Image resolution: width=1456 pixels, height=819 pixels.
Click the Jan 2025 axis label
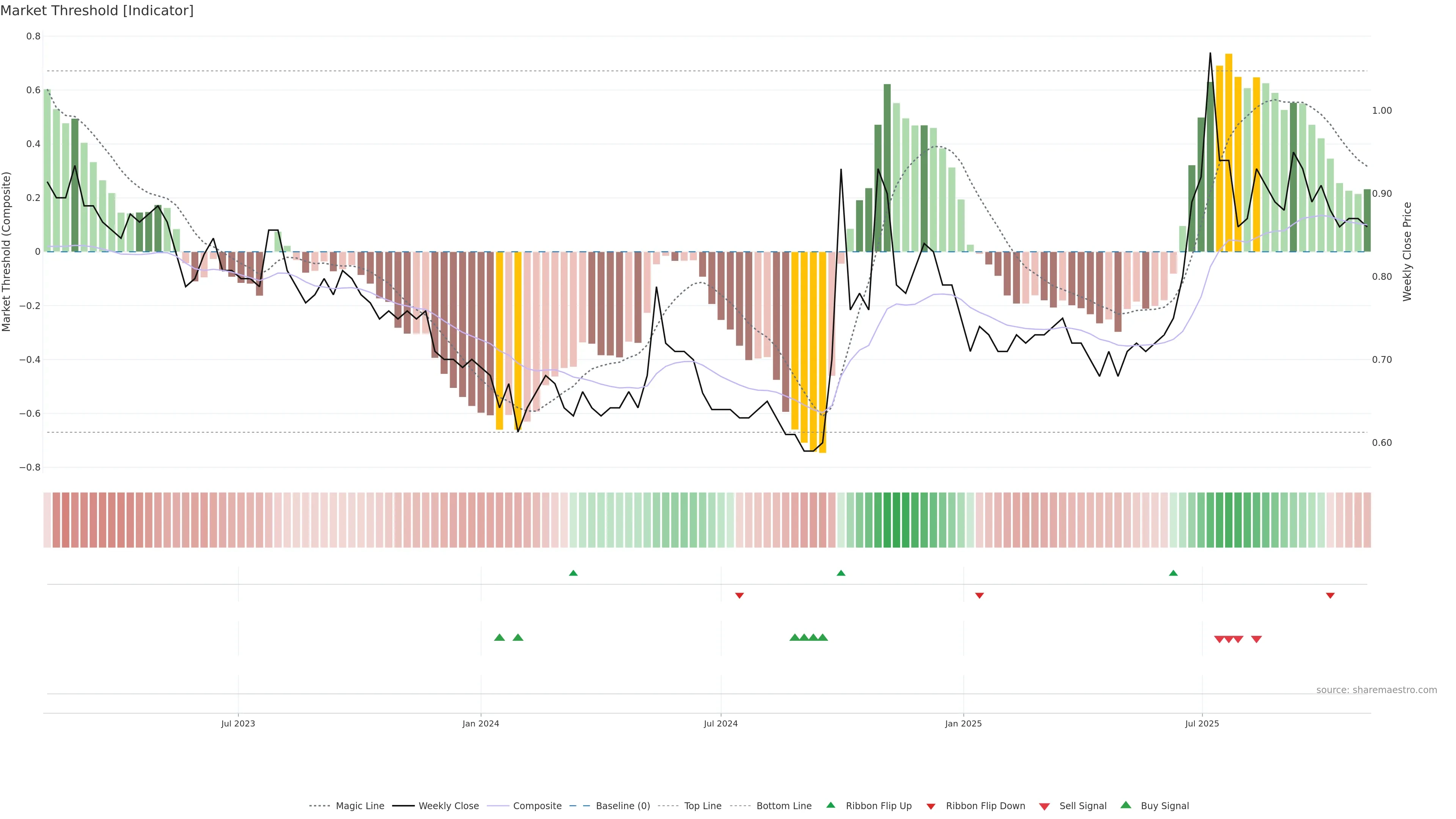click(x=963, y=723)
